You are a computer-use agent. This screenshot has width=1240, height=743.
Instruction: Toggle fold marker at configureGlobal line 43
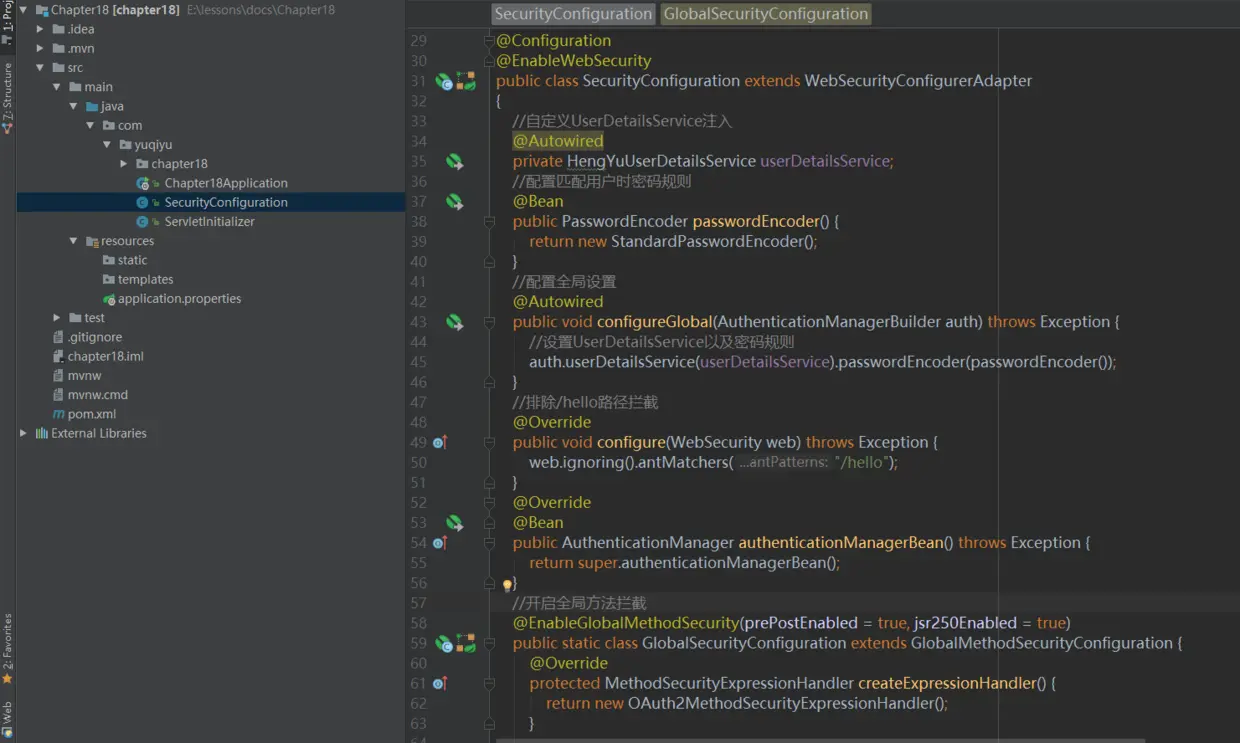[x=489, y=322]
